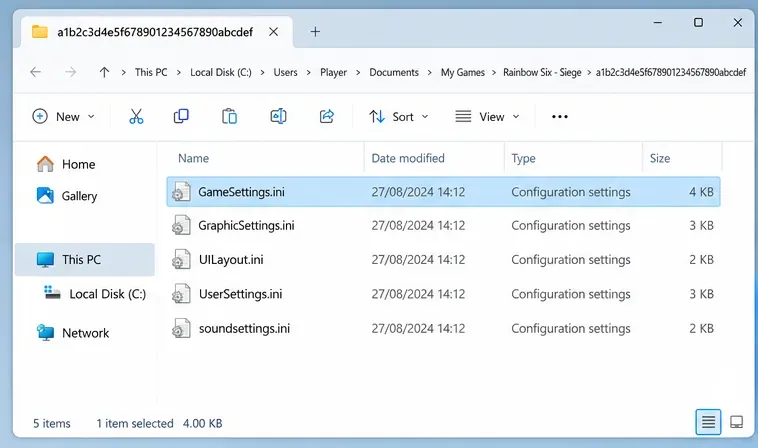The width and height of the screenshot is (758, 448).
Task: Go forward with the right arrow
Action: (x=71, y=72)
